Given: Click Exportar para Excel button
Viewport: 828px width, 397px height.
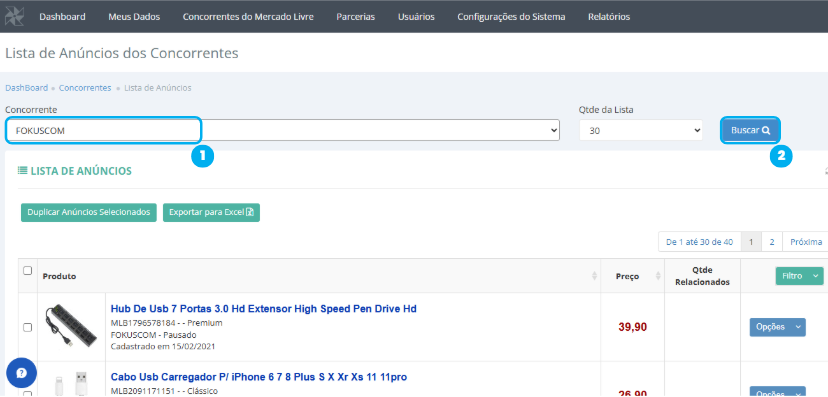Looking at the screenshot, I should click(211, 212).
